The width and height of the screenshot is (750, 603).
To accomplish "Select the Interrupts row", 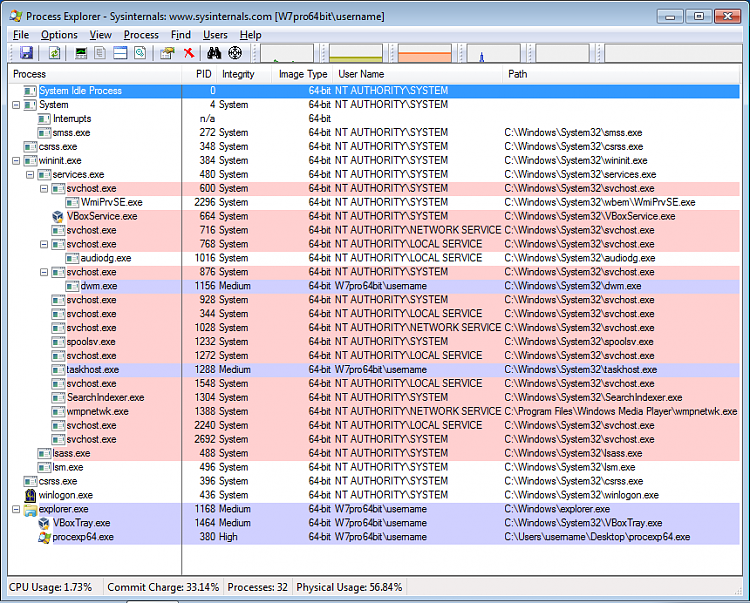I will (x=375, y=119).
